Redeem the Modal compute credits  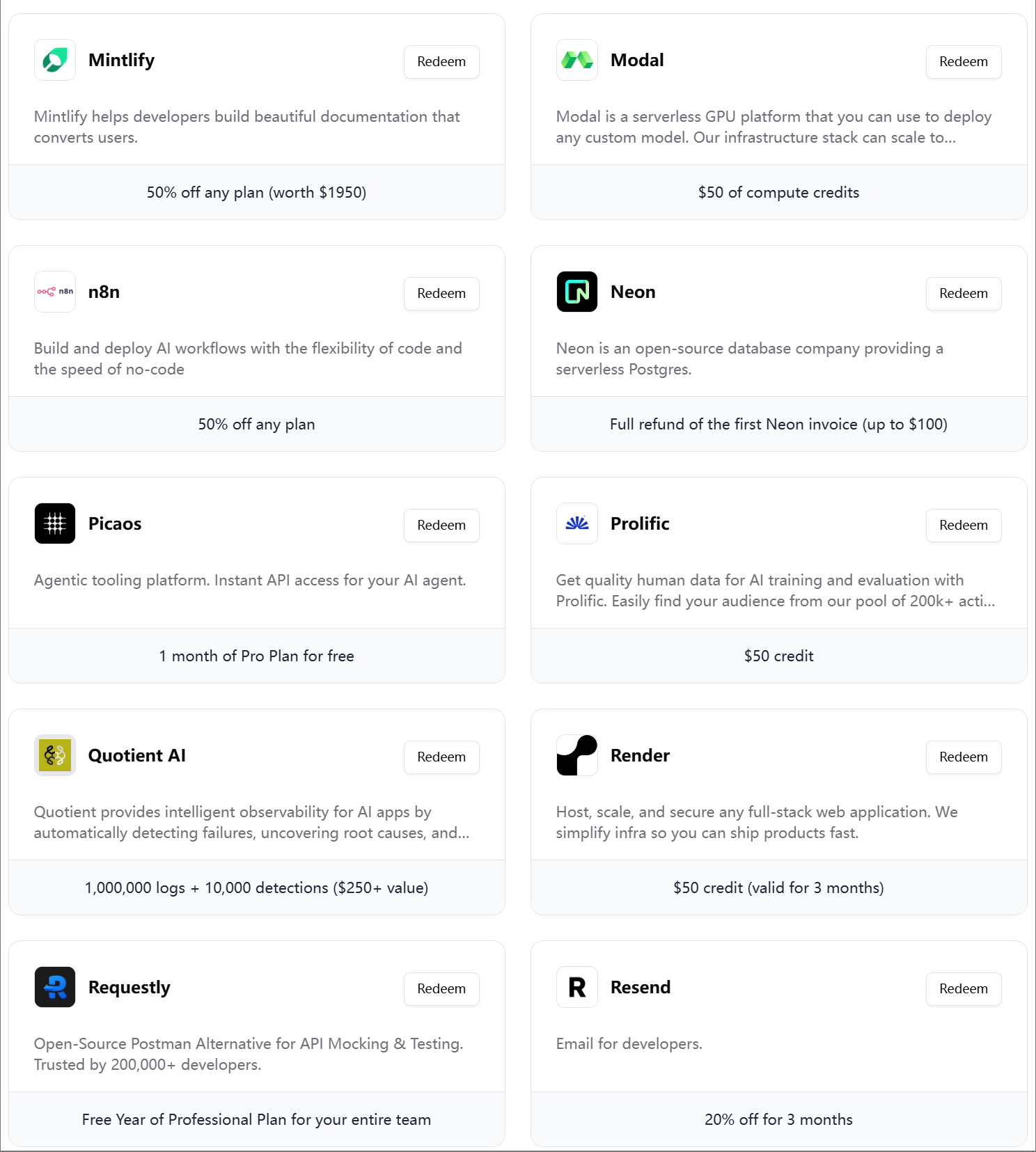[964, 62]
